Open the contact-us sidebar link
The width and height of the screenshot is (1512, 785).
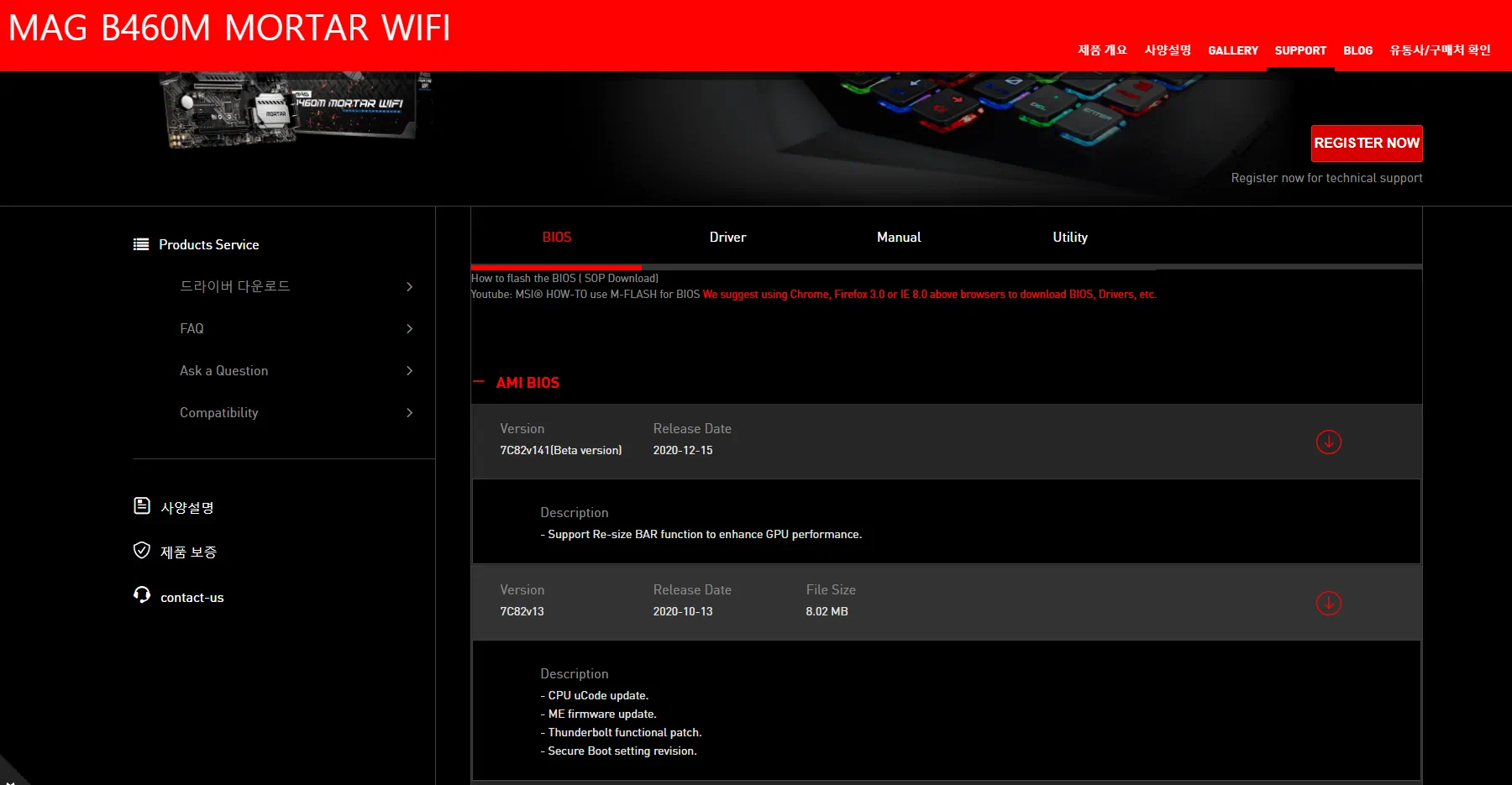[x=192, y=597]
